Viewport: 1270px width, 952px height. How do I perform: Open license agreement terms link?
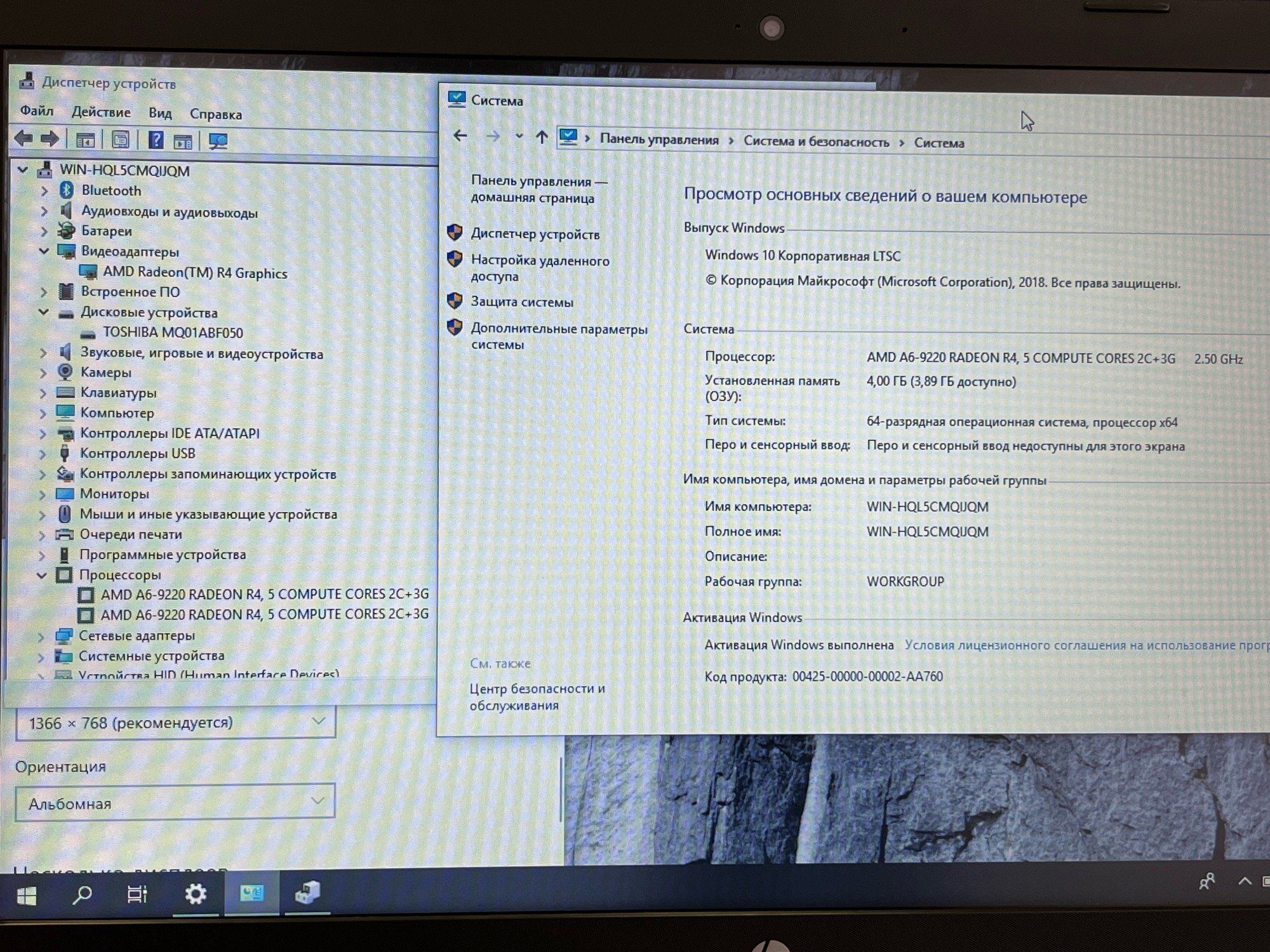pos(1086,645)
